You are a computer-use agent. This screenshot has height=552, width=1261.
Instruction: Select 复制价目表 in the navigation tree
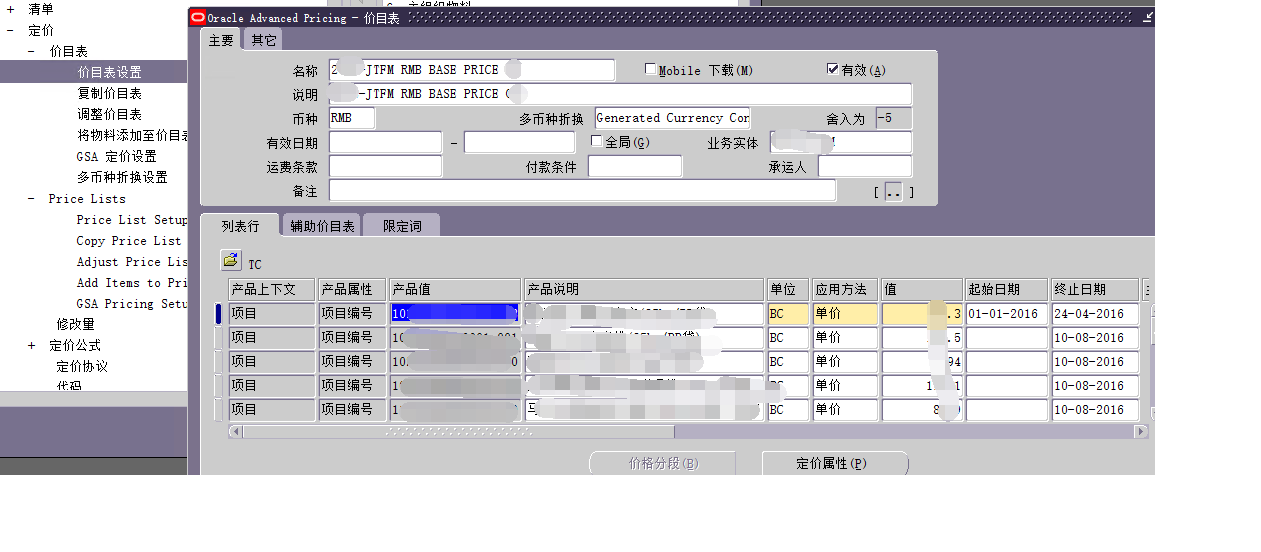click(109, 93)
